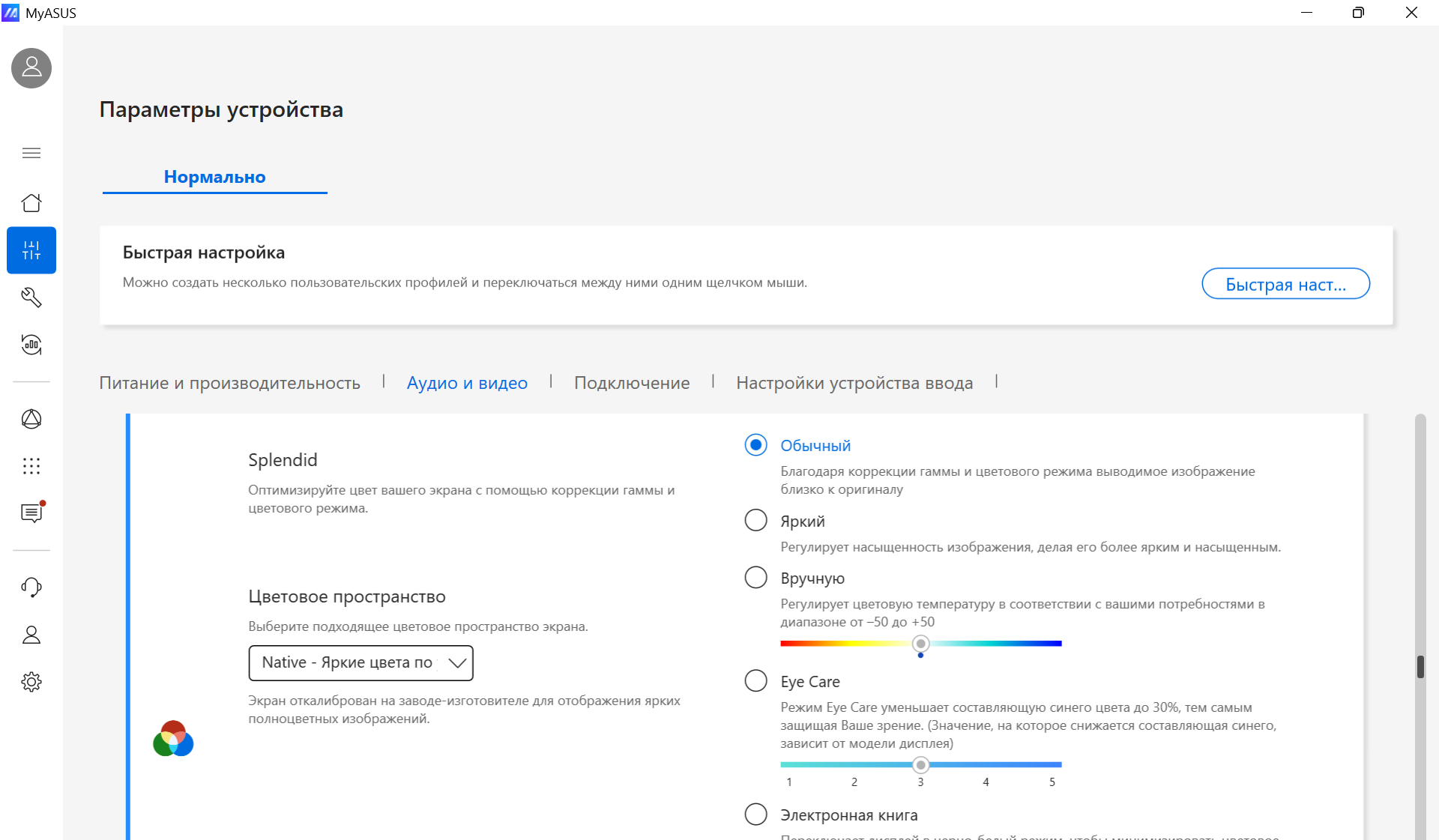Click the color temperature slider handle
Screen dimensions: 1439x840
tap(920, 644)
